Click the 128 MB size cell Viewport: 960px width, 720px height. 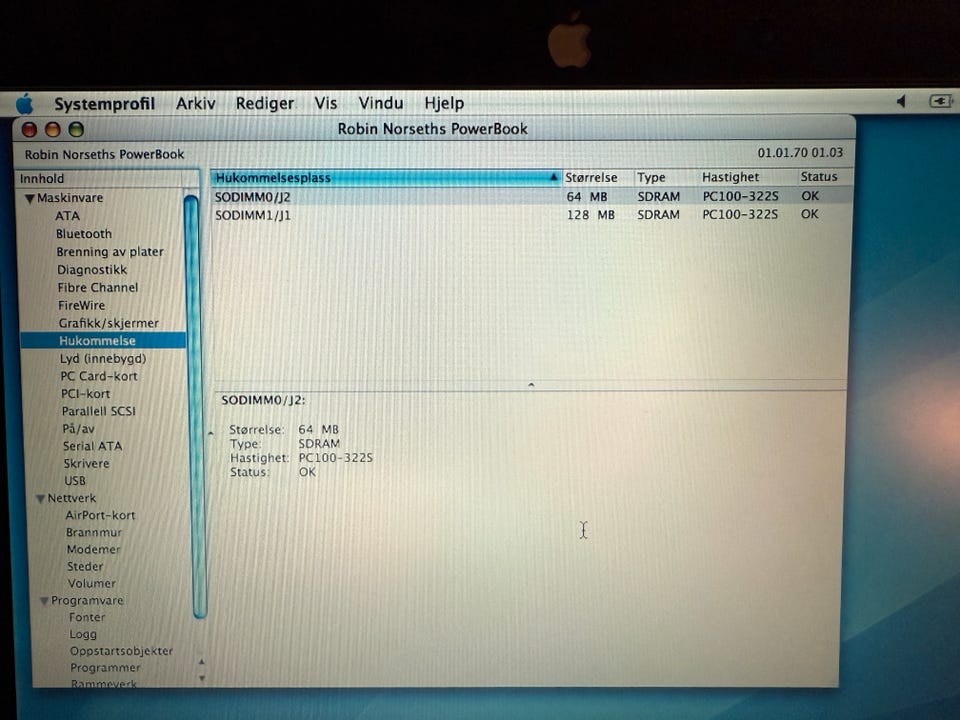point(590,215)
